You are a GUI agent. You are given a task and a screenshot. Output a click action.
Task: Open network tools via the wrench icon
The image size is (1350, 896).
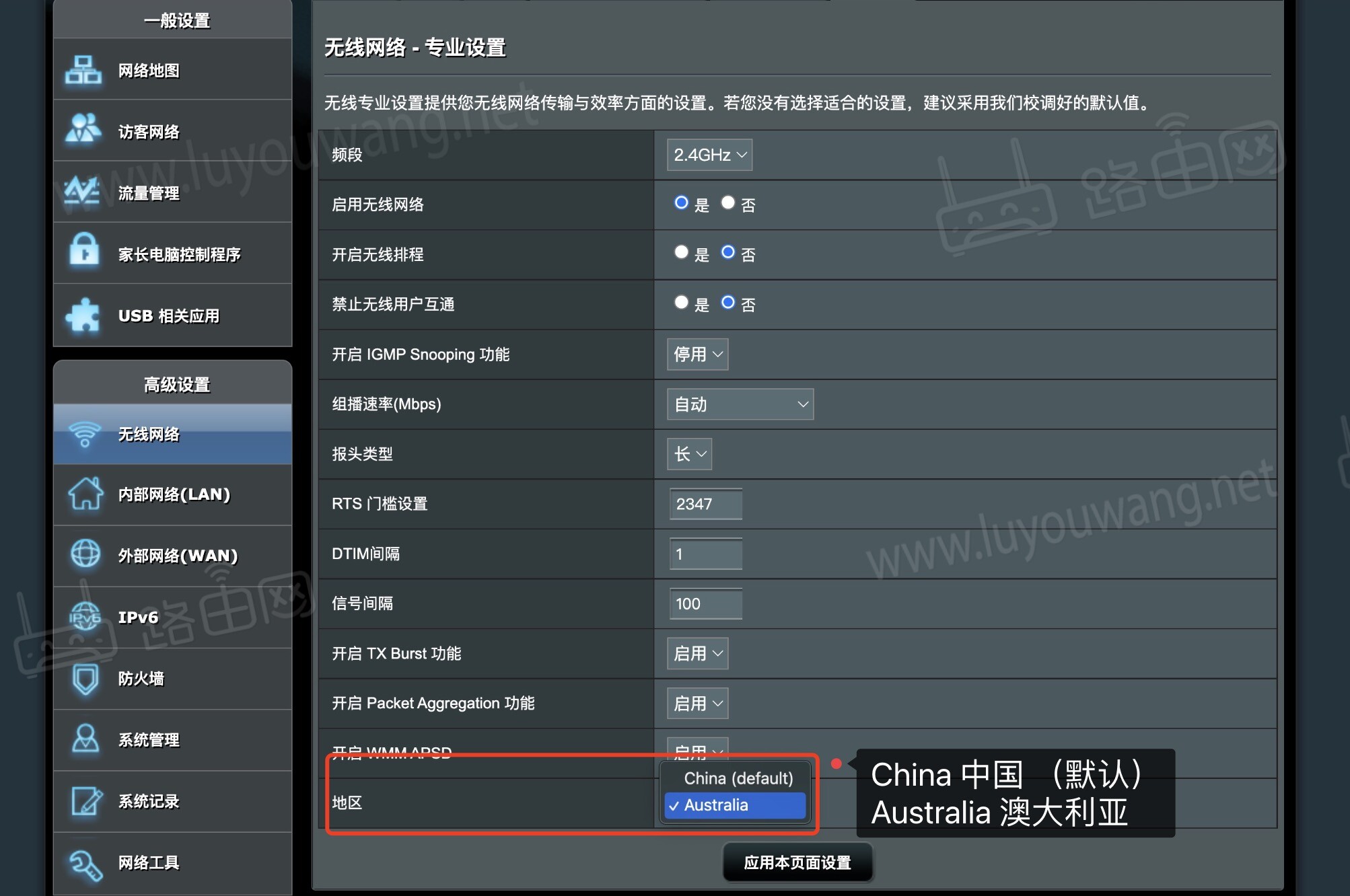(85, 863)
